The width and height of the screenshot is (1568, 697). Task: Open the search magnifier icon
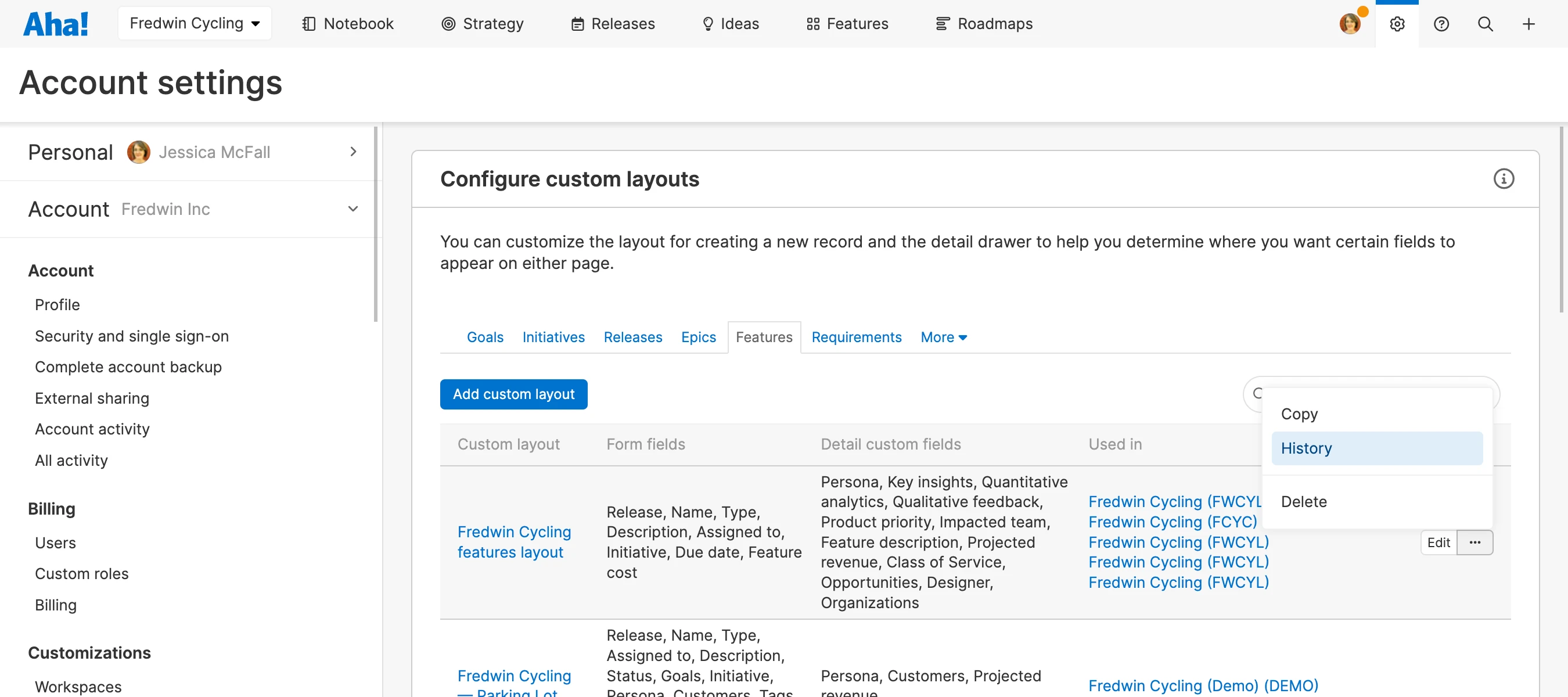click(x=1484, y=24)
